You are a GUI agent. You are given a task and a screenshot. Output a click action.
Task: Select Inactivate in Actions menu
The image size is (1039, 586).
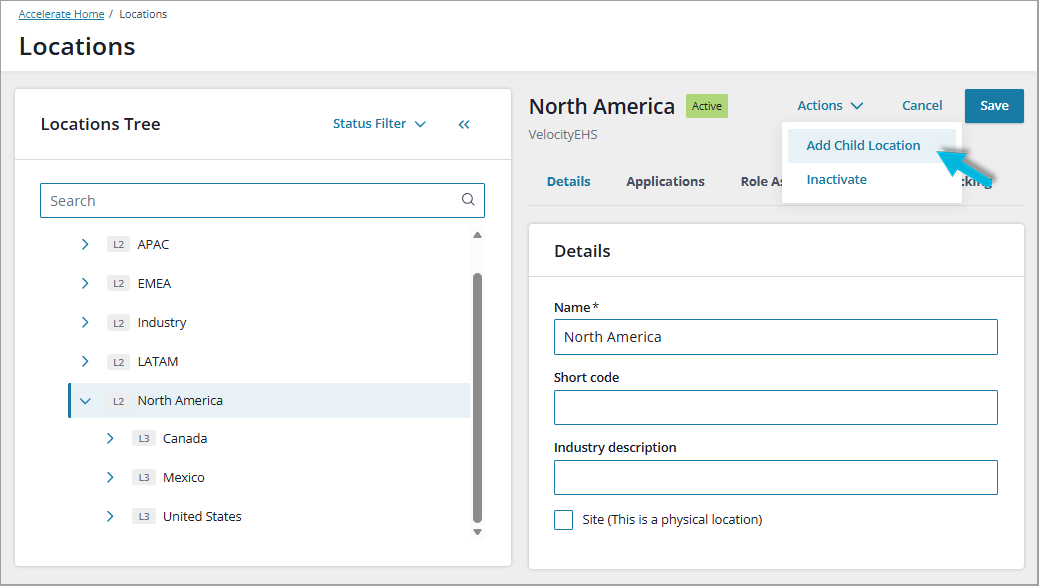coord(836,180)
